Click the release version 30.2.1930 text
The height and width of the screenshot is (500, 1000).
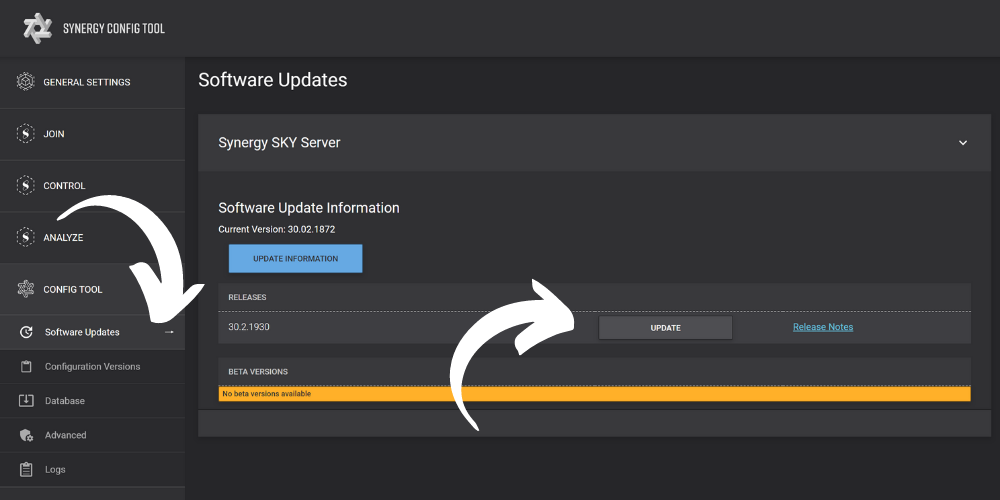(x=249, y=327)
